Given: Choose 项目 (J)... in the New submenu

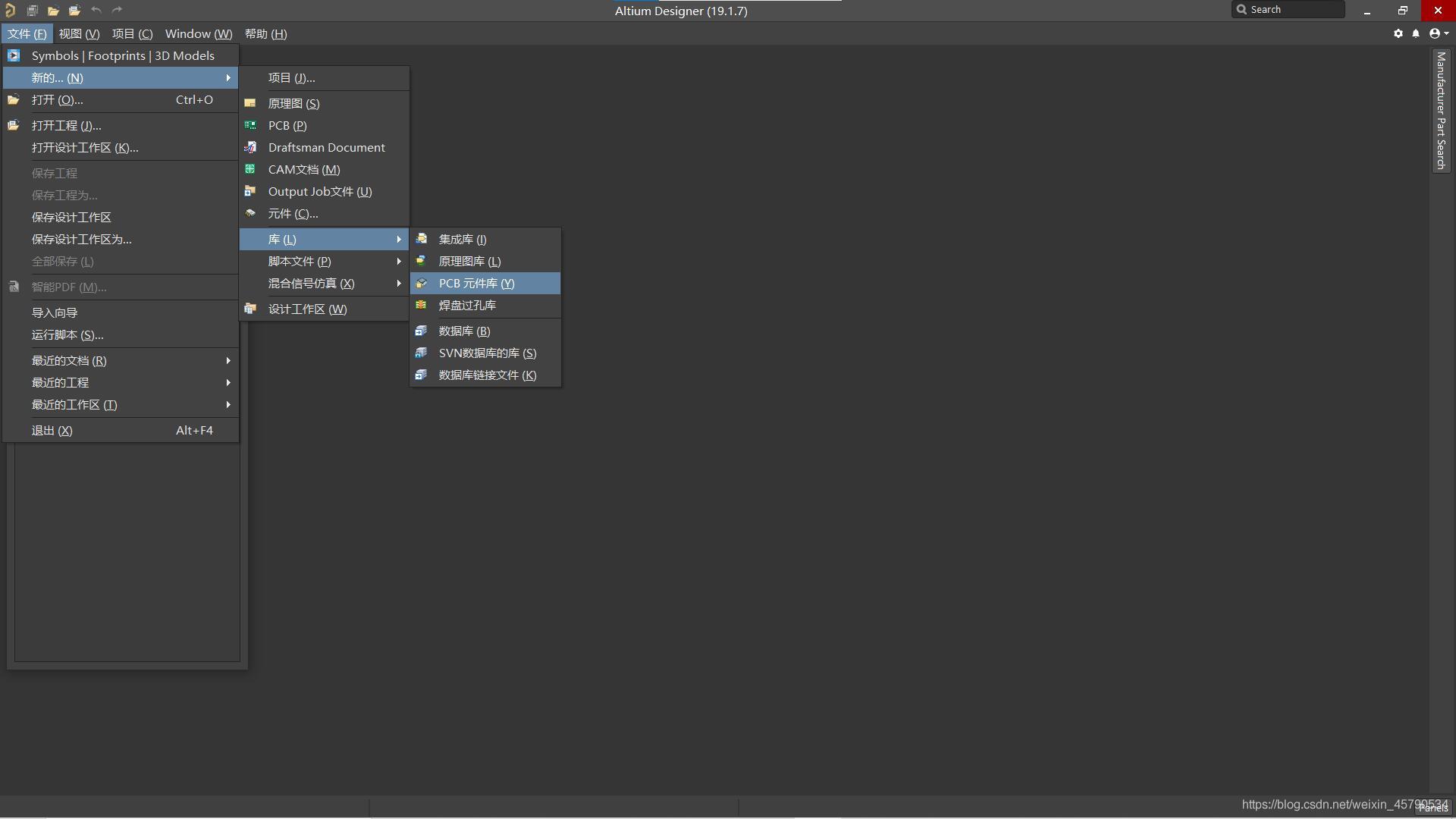Looking at the screenshot, I should point(325,77).
